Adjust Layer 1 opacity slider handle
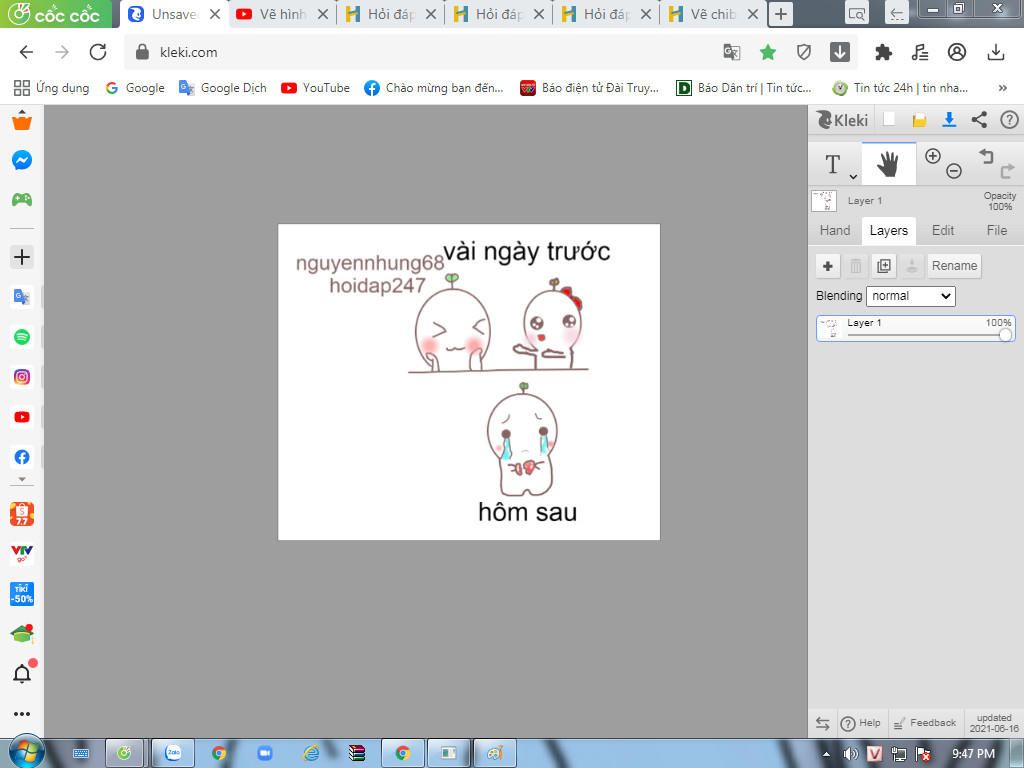 coord(1005,335)
